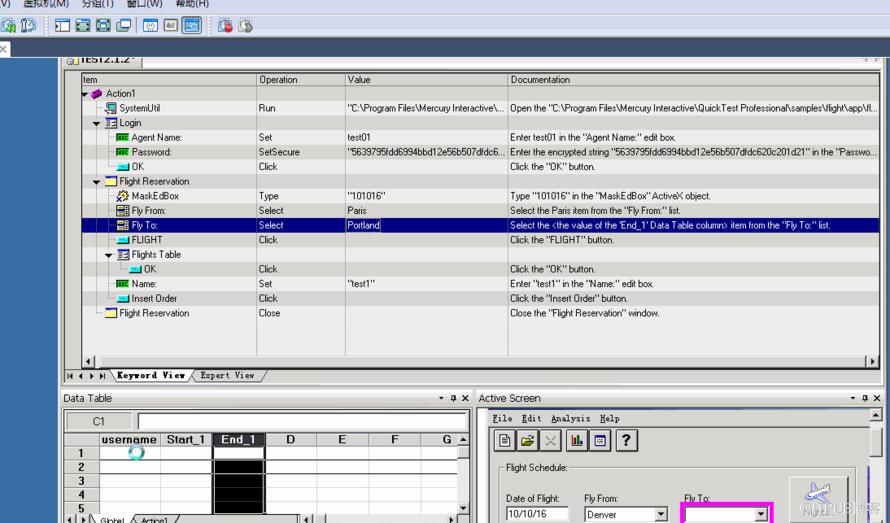Image resolution: width=890 pixels, height=523 pixels.
Task: Click the replay recording icon
Action: (246, 26)
